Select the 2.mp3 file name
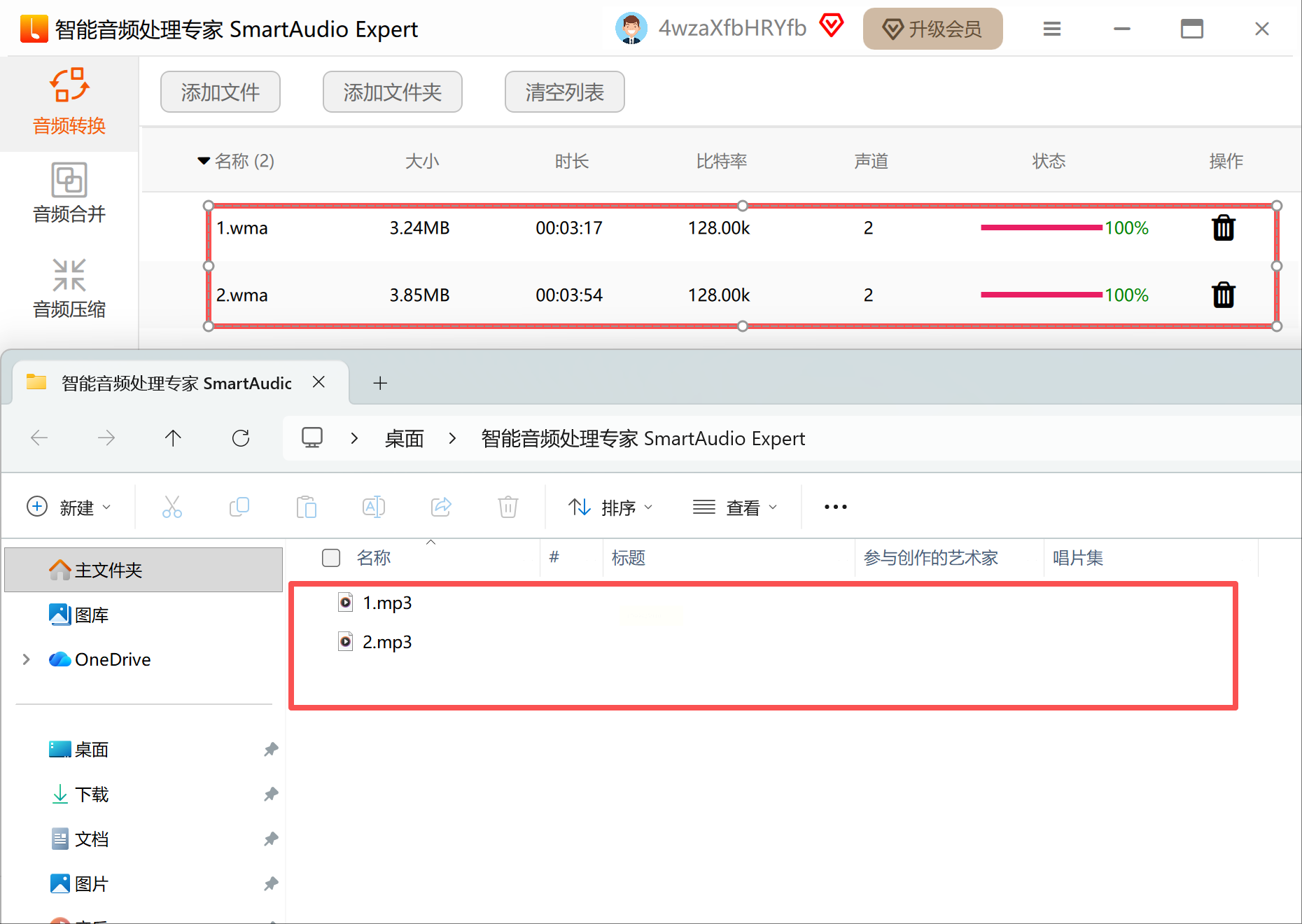Viewport: 1302px width, 924px height. (387, 642)
